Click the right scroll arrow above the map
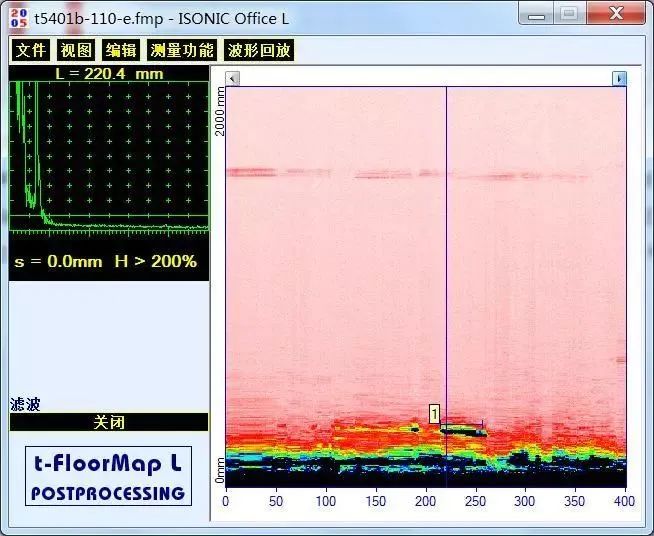This screenshot has width=654, height=536. point(619,78)
